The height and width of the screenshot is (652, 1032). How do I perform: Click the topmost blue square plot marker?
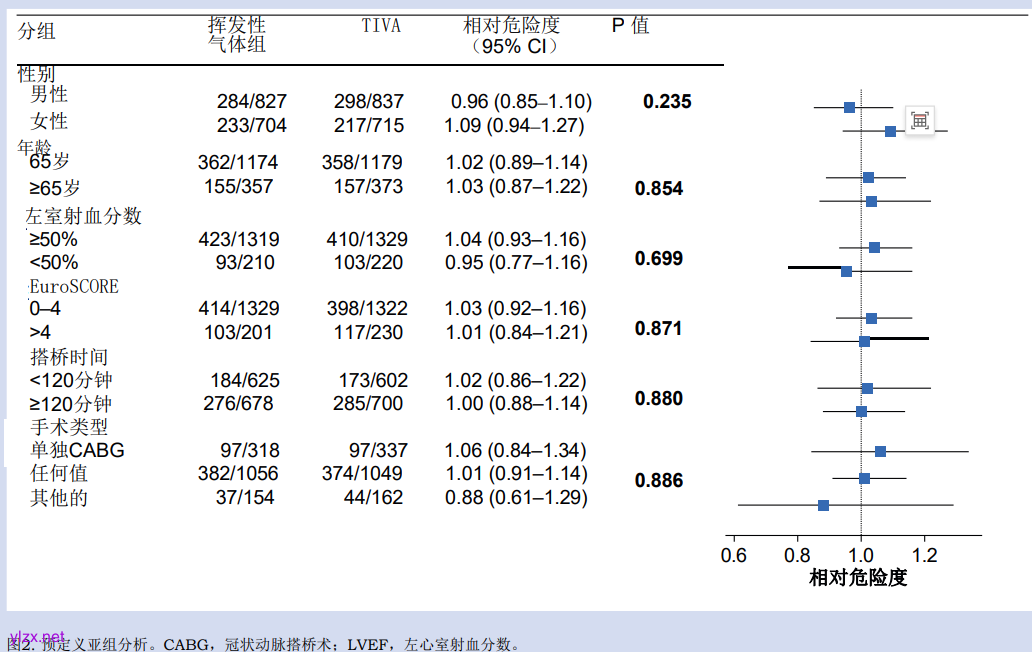point(849,107)
